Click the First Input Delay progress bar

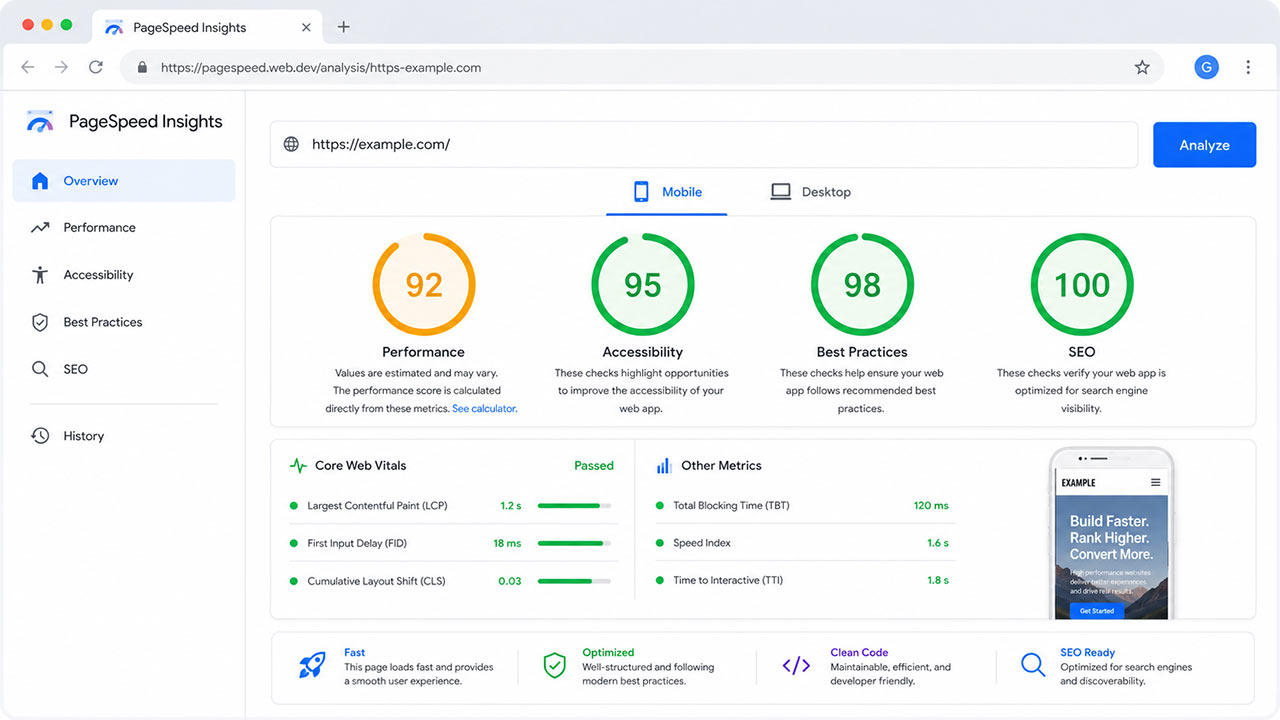[x=574, y=543]
